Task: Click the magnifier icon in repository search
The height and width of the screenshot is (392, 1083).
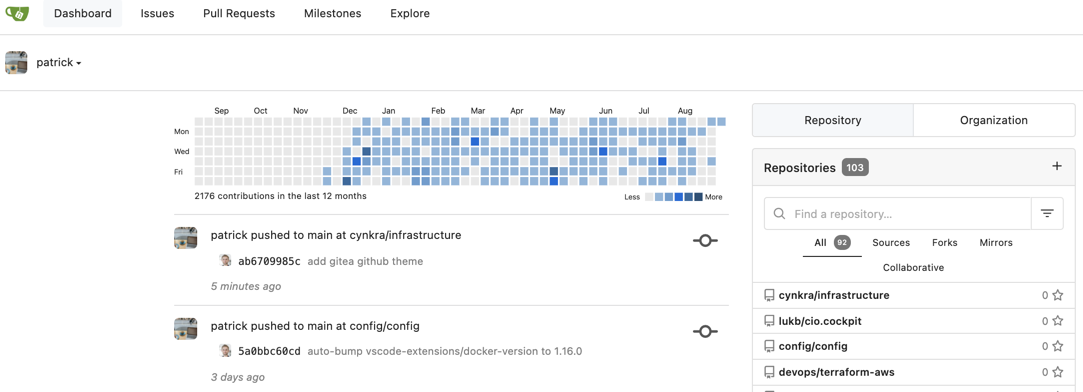Action: tap(780, 214)
